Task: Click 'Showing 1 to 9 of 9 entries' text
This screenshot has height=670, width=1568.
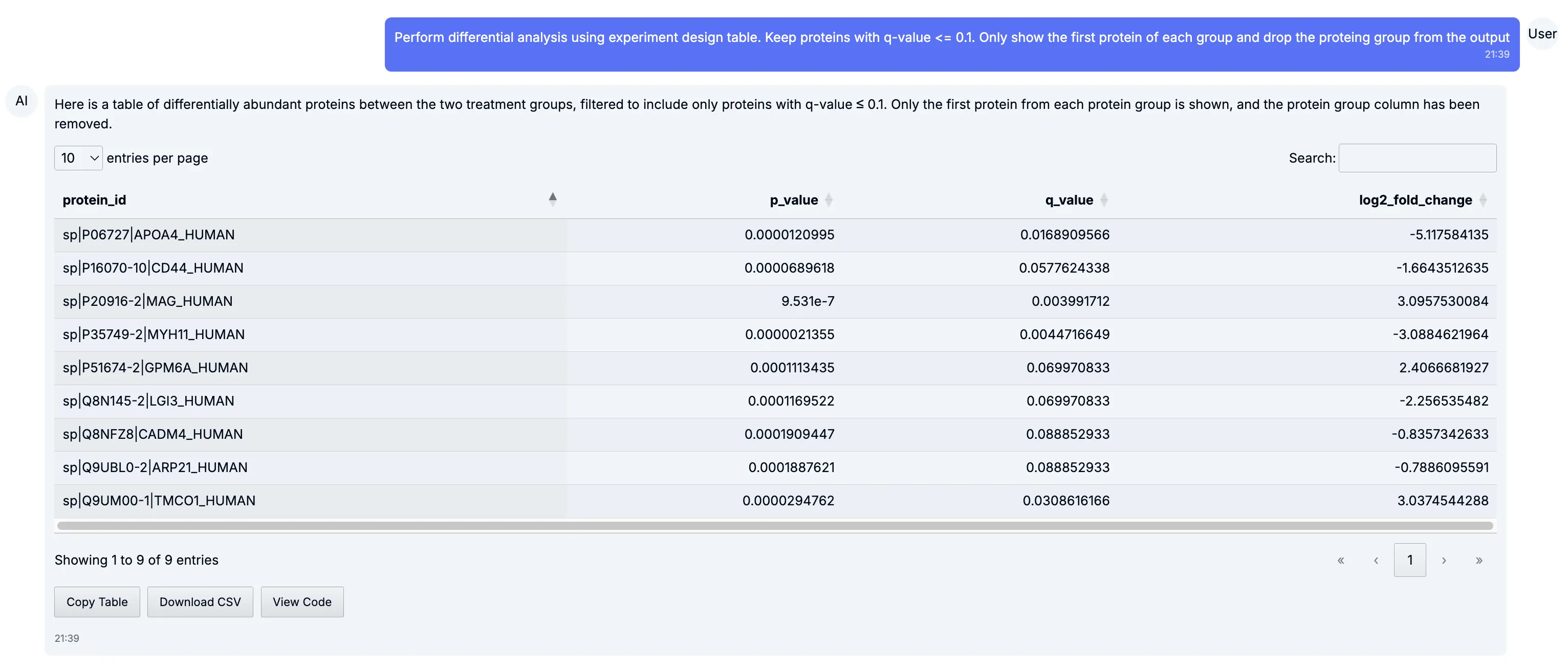Action: pos(136,561)
